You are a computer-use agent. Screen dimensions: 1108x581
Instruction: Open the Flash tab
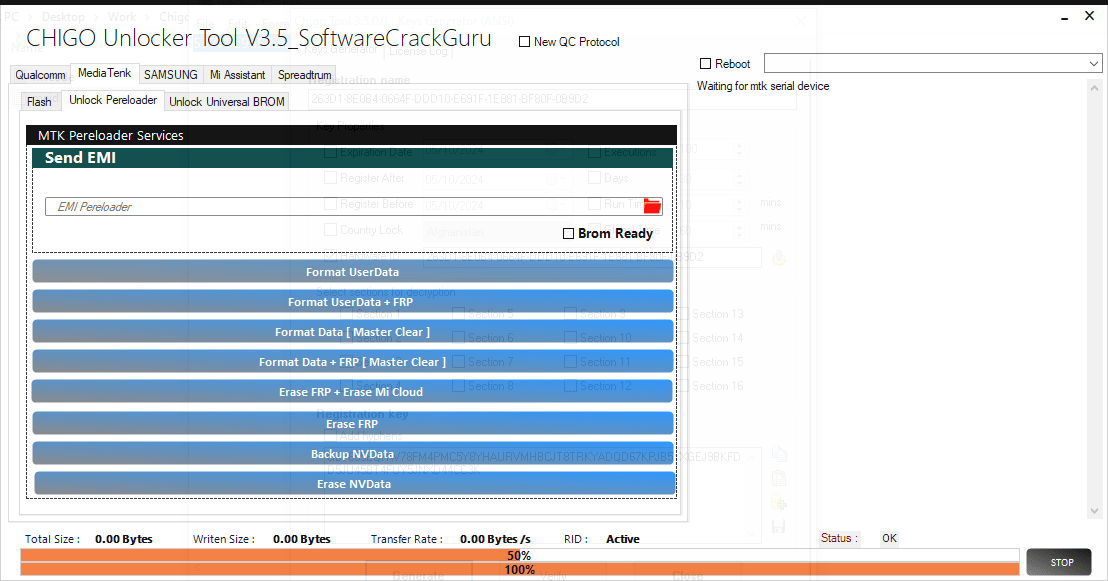tap(39, 101)
